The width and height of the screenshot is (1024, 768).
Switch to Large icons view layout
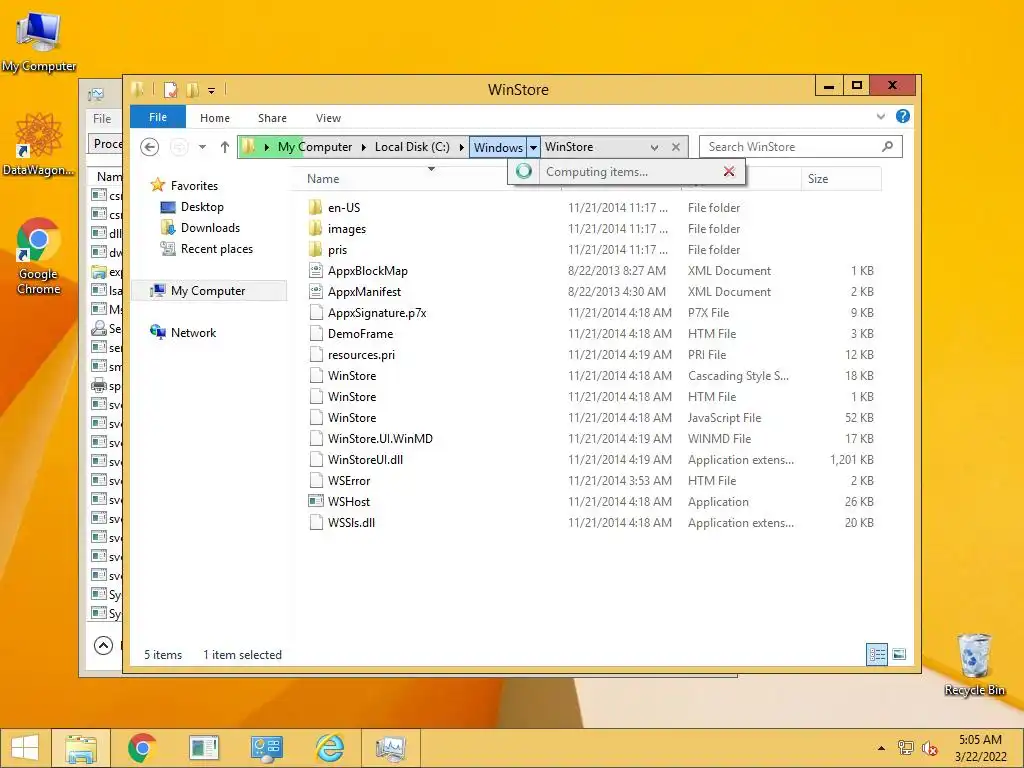[899, 654]
